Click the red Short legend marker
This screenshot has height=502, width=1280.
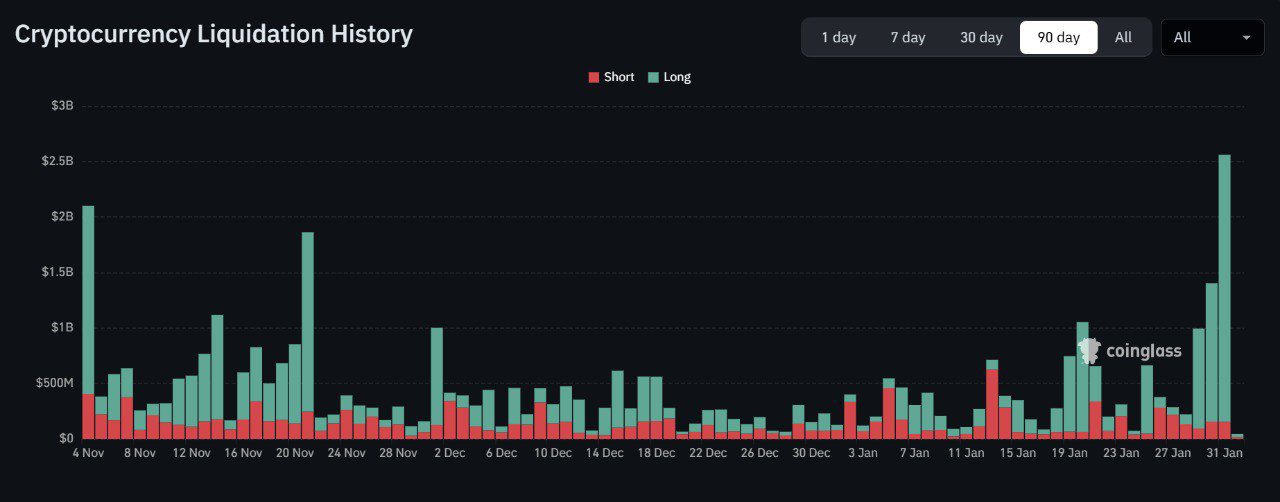click(x=594, y=77)
